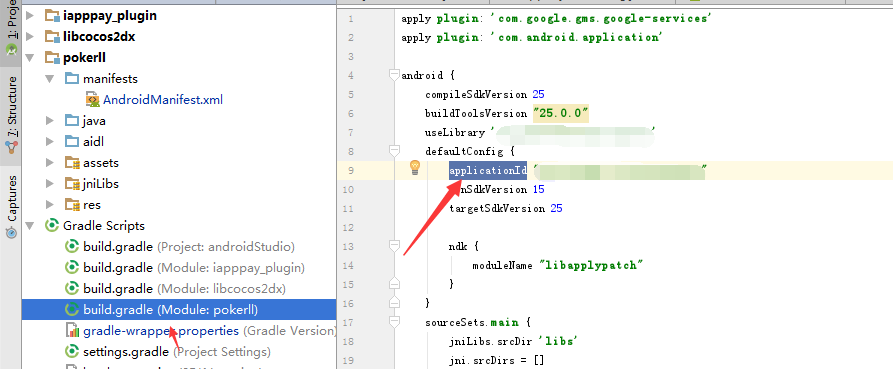Image resolution: width=893 pixels, height=369 pixels.
Task: Click the gradle-wrapper.properties file icon
Action: click(72, 330)
